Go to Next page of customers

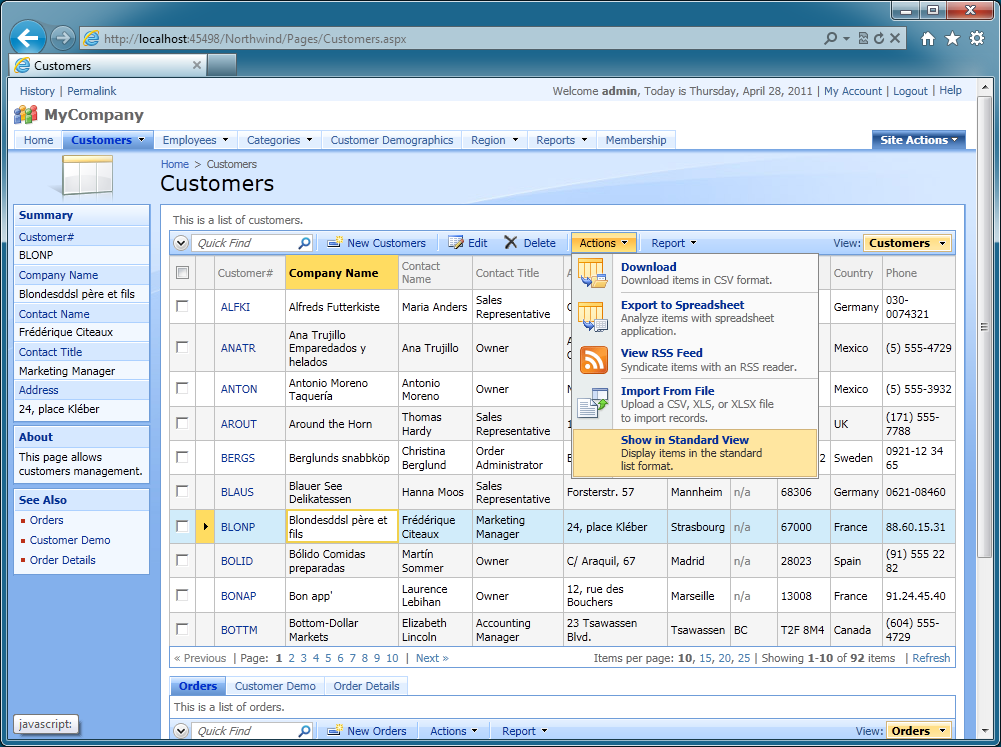[x=432, y=658]
